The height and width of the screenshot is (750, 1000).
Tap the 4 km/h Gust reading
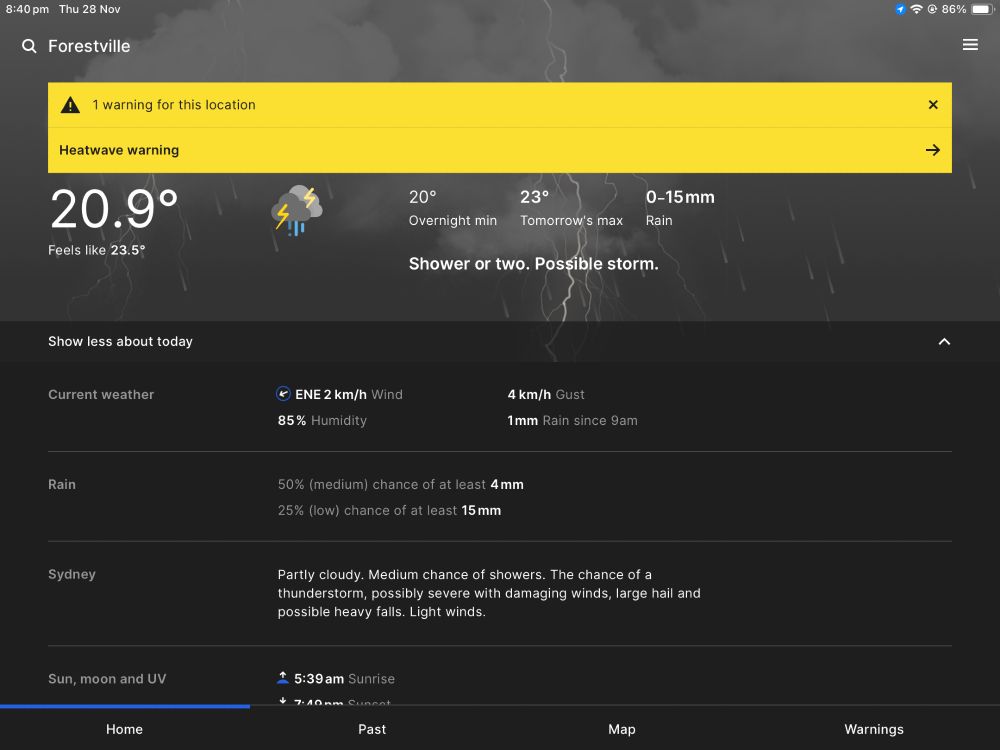point(546,394)
